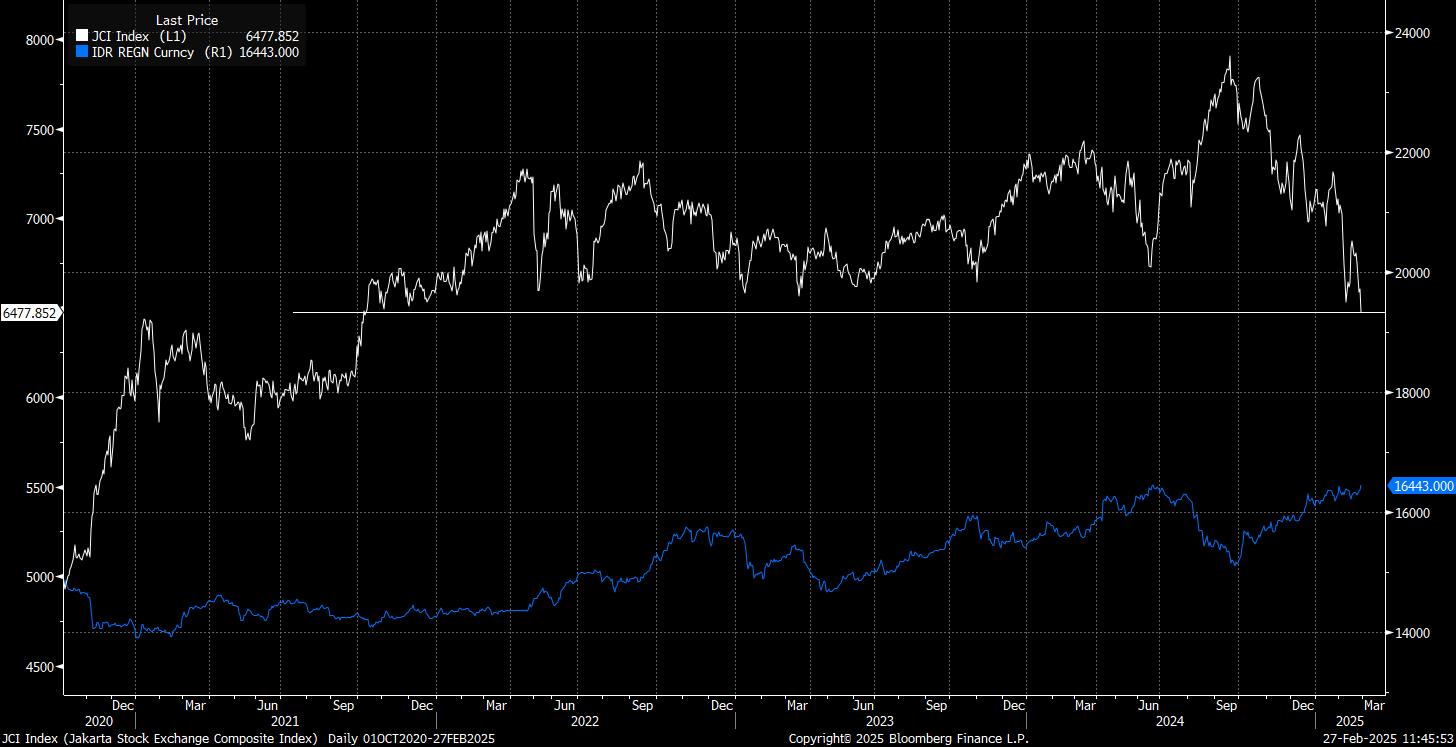Click the white JCI Index legend swatch

coord(82,37)
